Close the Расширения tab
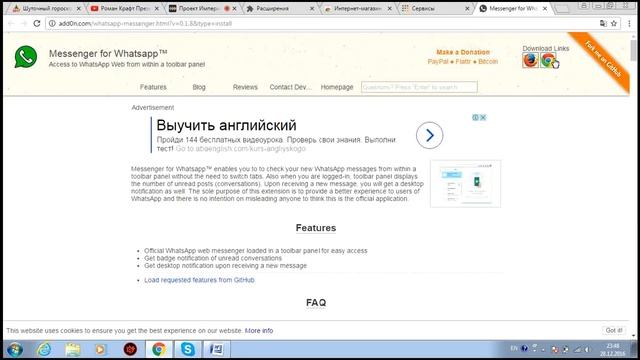The height and width of the screenshot is (360, 640). pyautogui.click(x=312, y=8)
